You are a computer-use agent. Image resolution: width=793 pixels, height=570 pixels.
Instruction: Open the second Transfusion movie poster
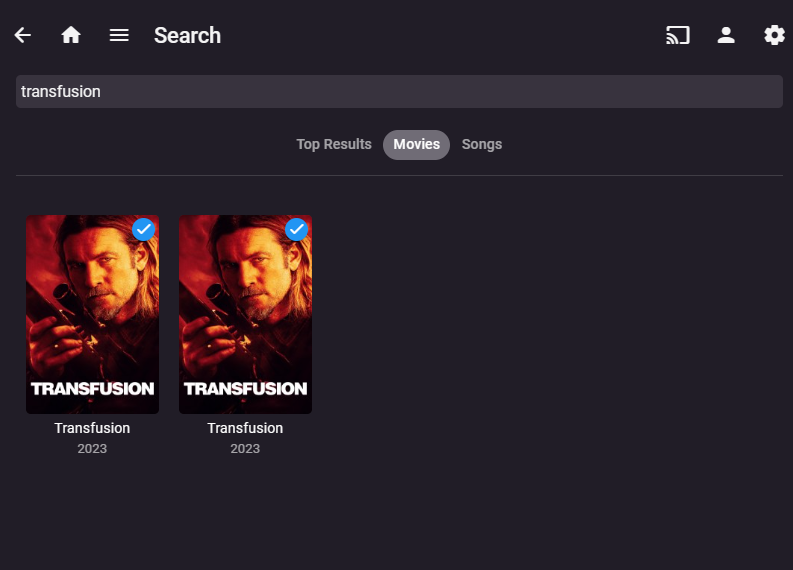(245, 314)
